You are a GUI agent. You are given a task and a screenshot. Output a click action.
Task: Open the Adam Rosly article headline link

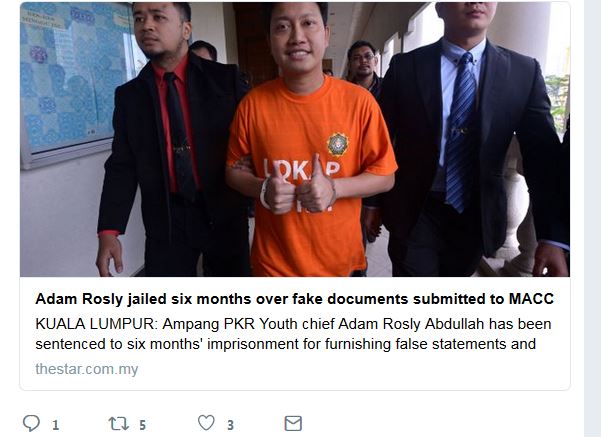(294, 299)
